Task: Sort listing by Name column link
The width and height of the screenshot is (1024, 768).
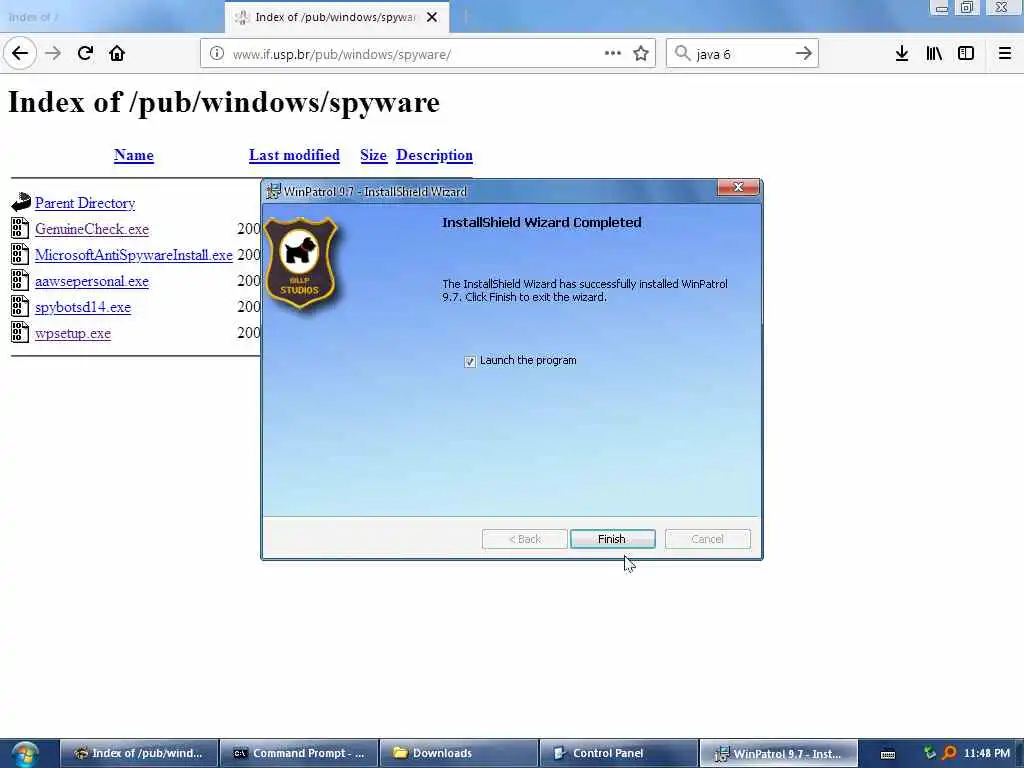Action: (134, 155)
